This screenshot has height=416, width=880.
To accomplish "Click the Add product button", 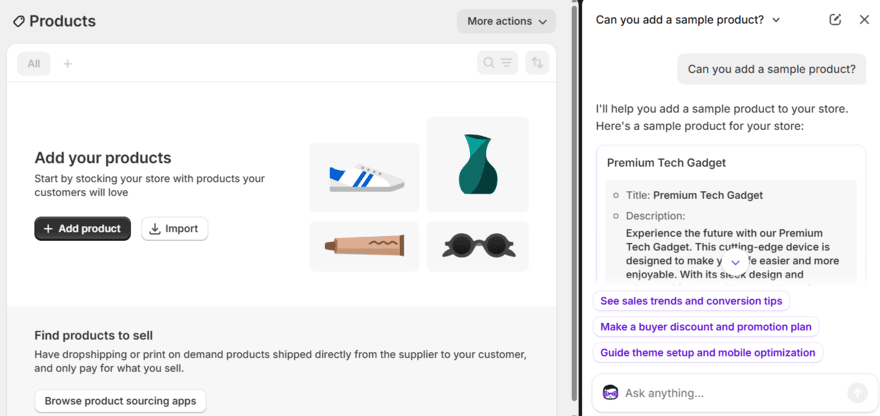I will (82, 228).
